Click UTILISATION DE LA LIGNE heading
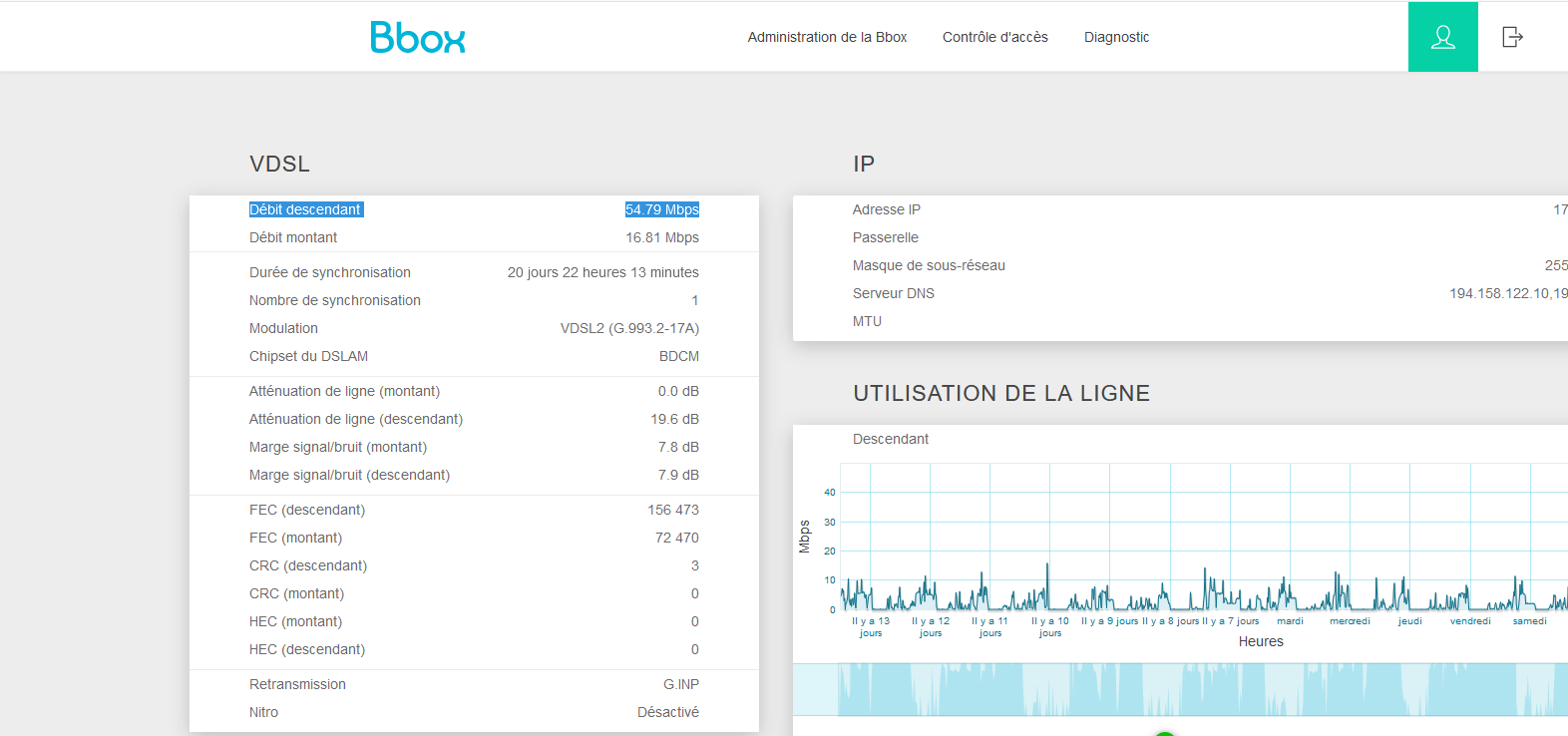The image size is (1568, 736). 1001,393
